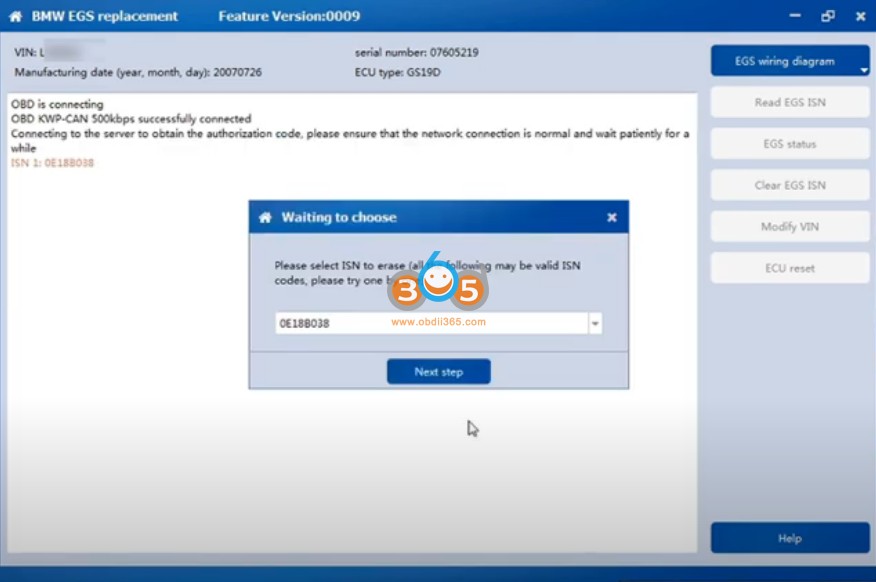
Task: Open the Help button
Action: 790,538
